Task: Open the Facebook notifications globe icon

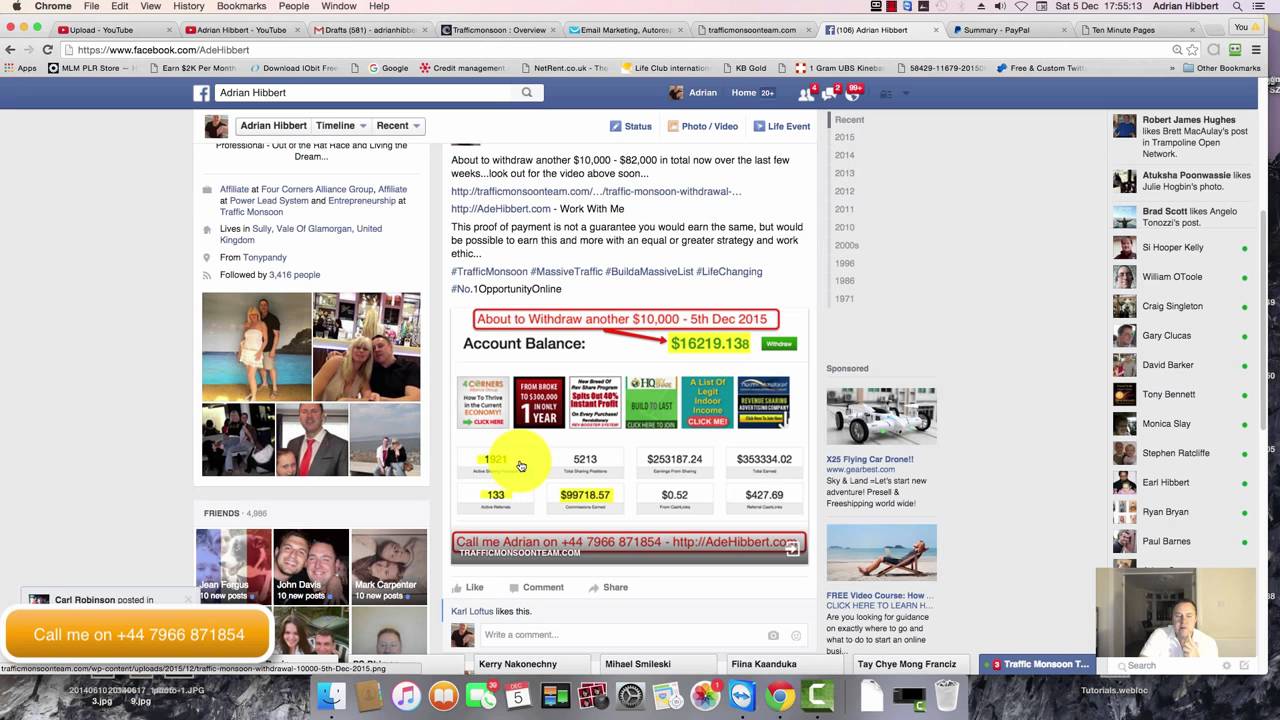Action: tap(851, 93)
